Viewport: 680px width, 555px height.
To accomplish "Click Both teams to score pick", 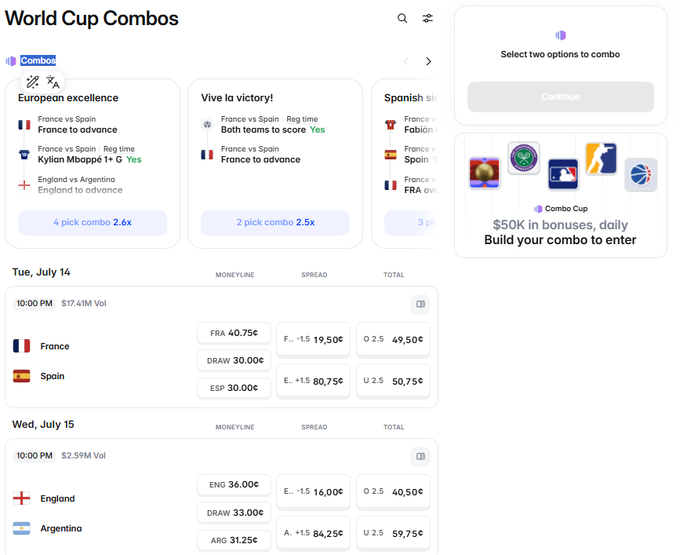I will click(x=273, y=130).
